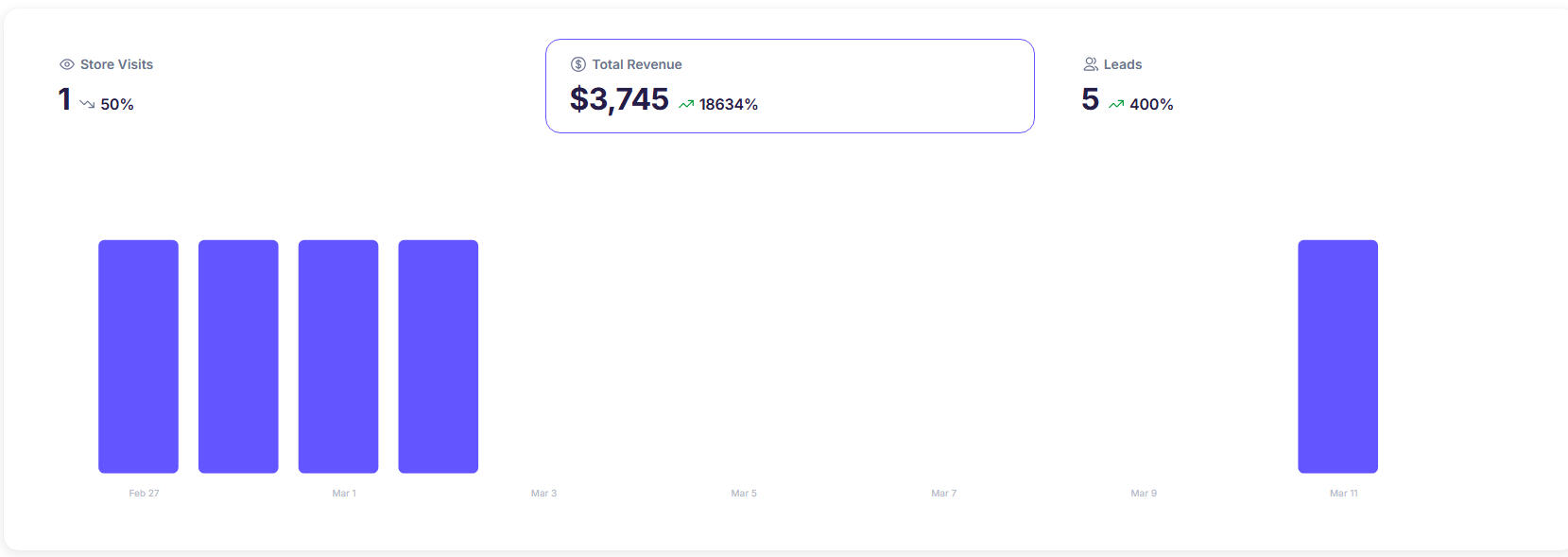Click the Feb 27 revenue bar
The width and height of the screenshot is (1568, 557).
[138, 357]
